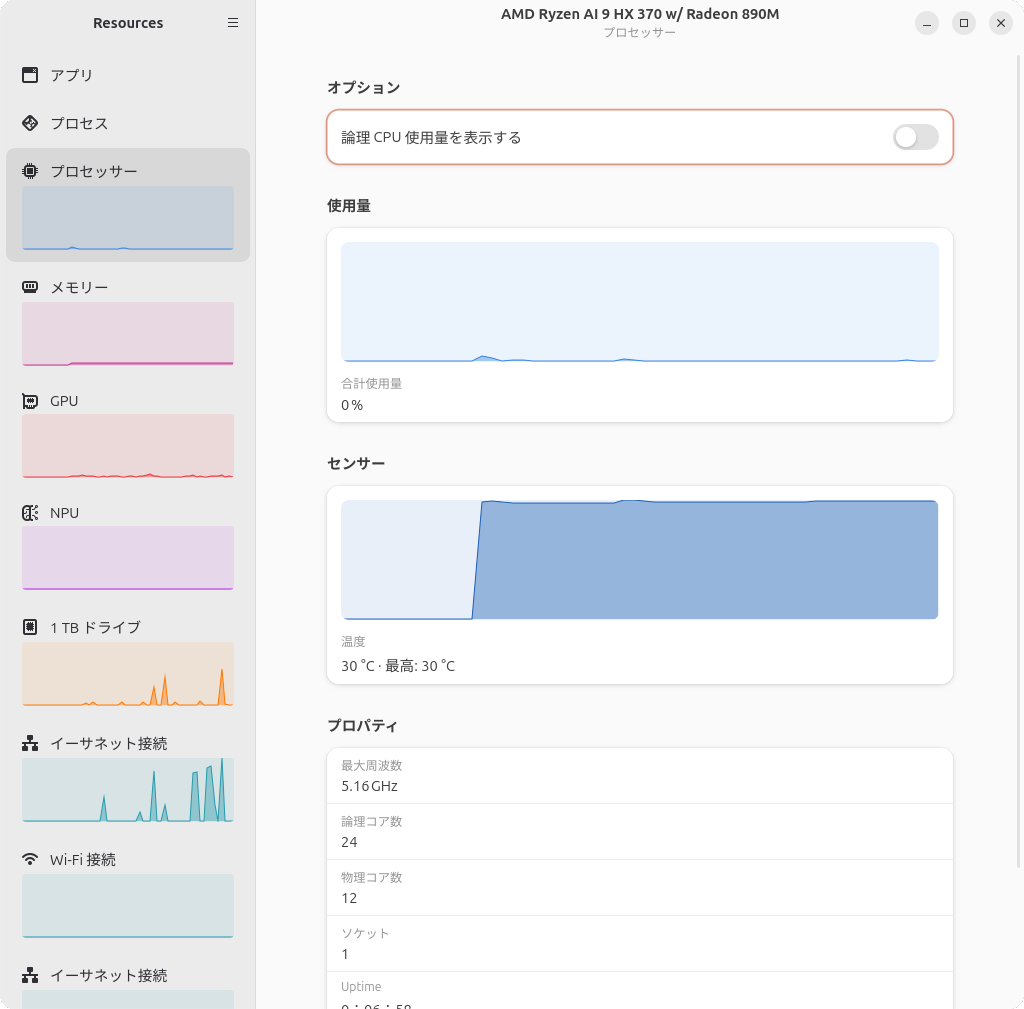This screenshot has height=1009, width=1024.
Task: Click the Wi-Fi 接続 signal icon
Action: point(30,859)
